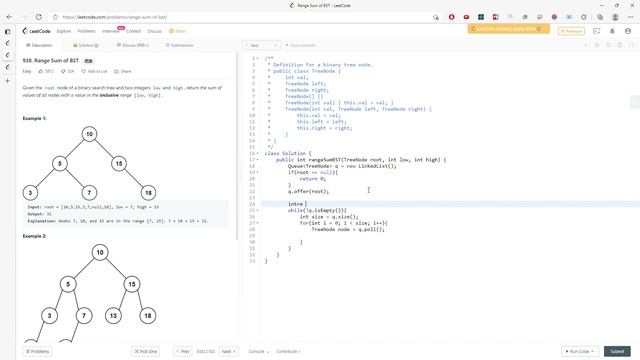Click Example 1 tree root node 10
Screen dimensions: 640x360
(x=89, y=134)
